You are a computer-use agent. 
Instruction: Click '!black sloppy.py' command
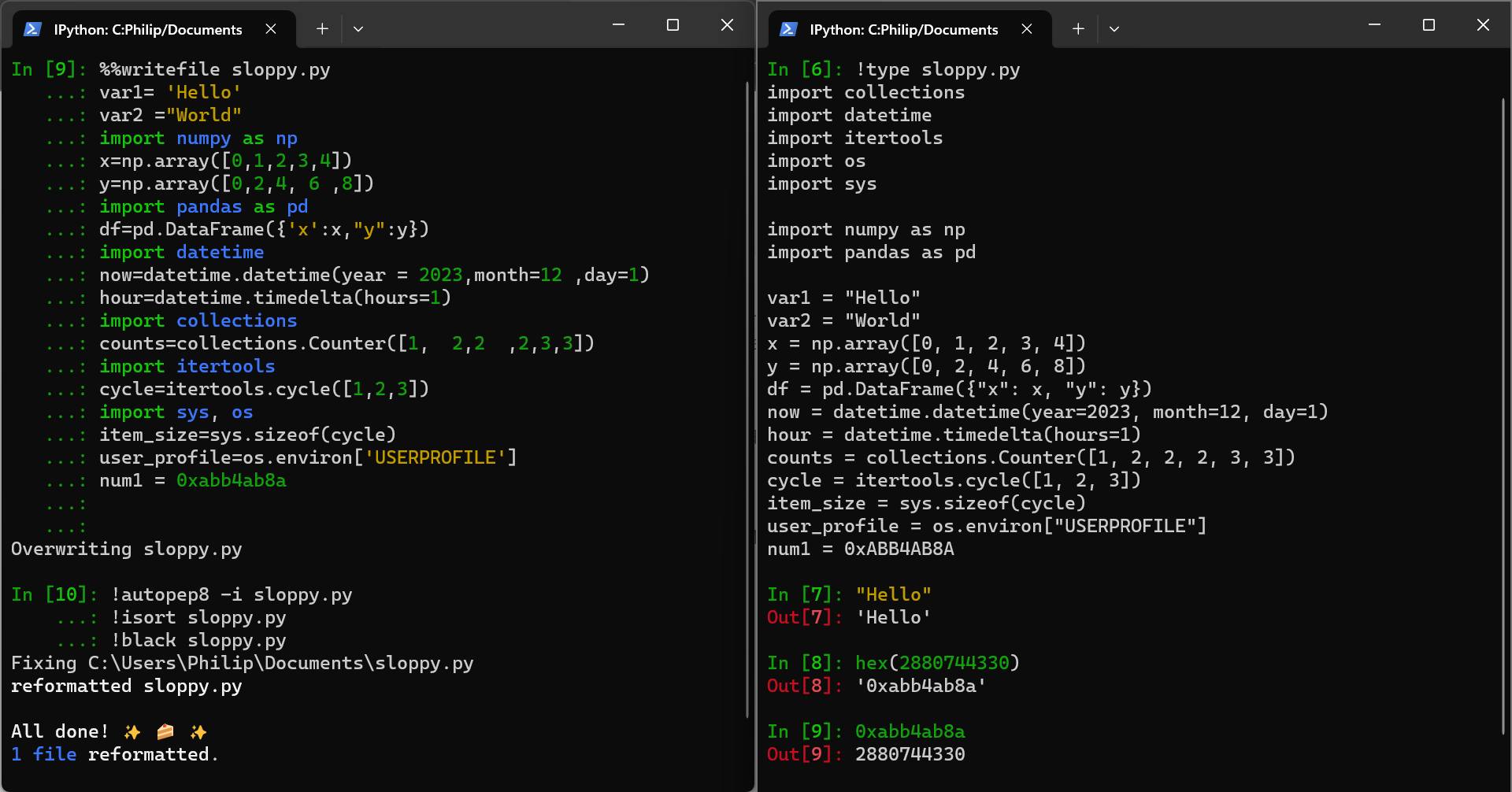[x=198, y=640]
